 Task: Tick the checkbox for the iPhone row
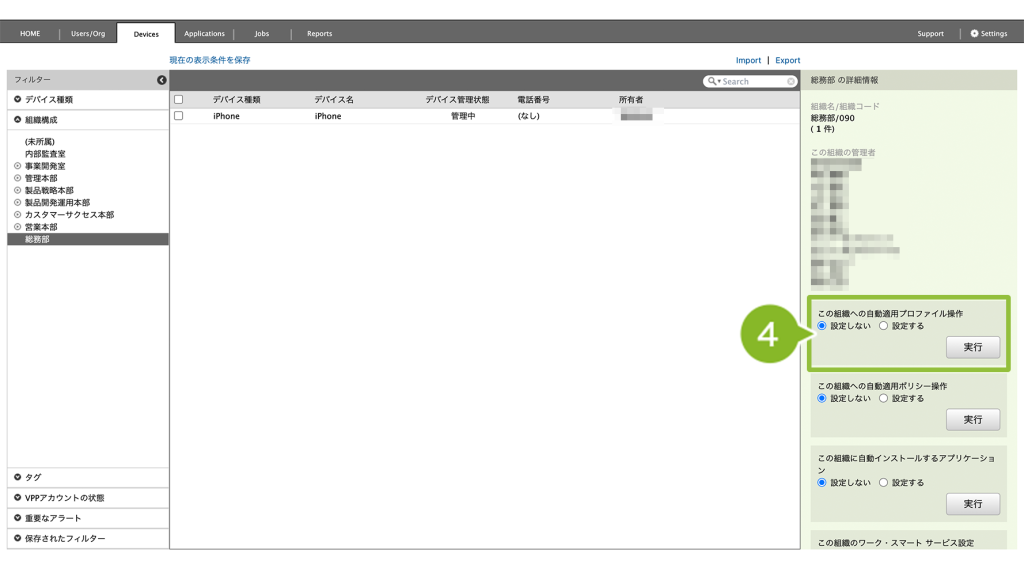tap(179, 116)
